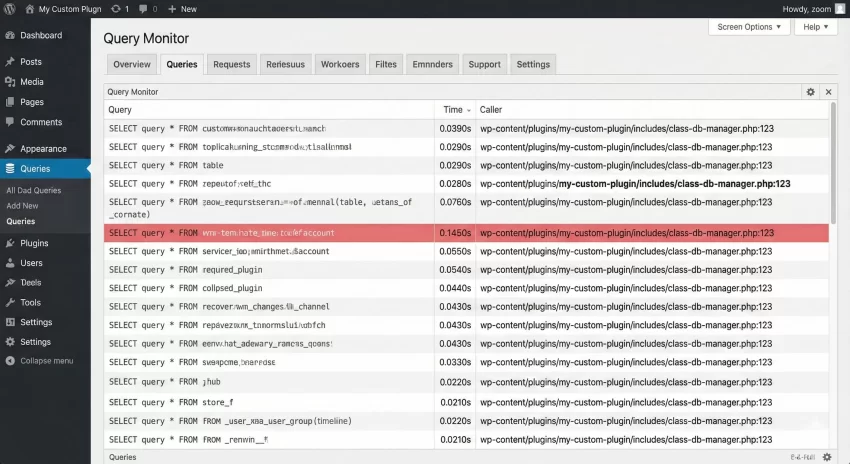Collapse the admin sidebar menu
Image resolution: width=850 pixels, height=464 pixels.
(39, 361)
